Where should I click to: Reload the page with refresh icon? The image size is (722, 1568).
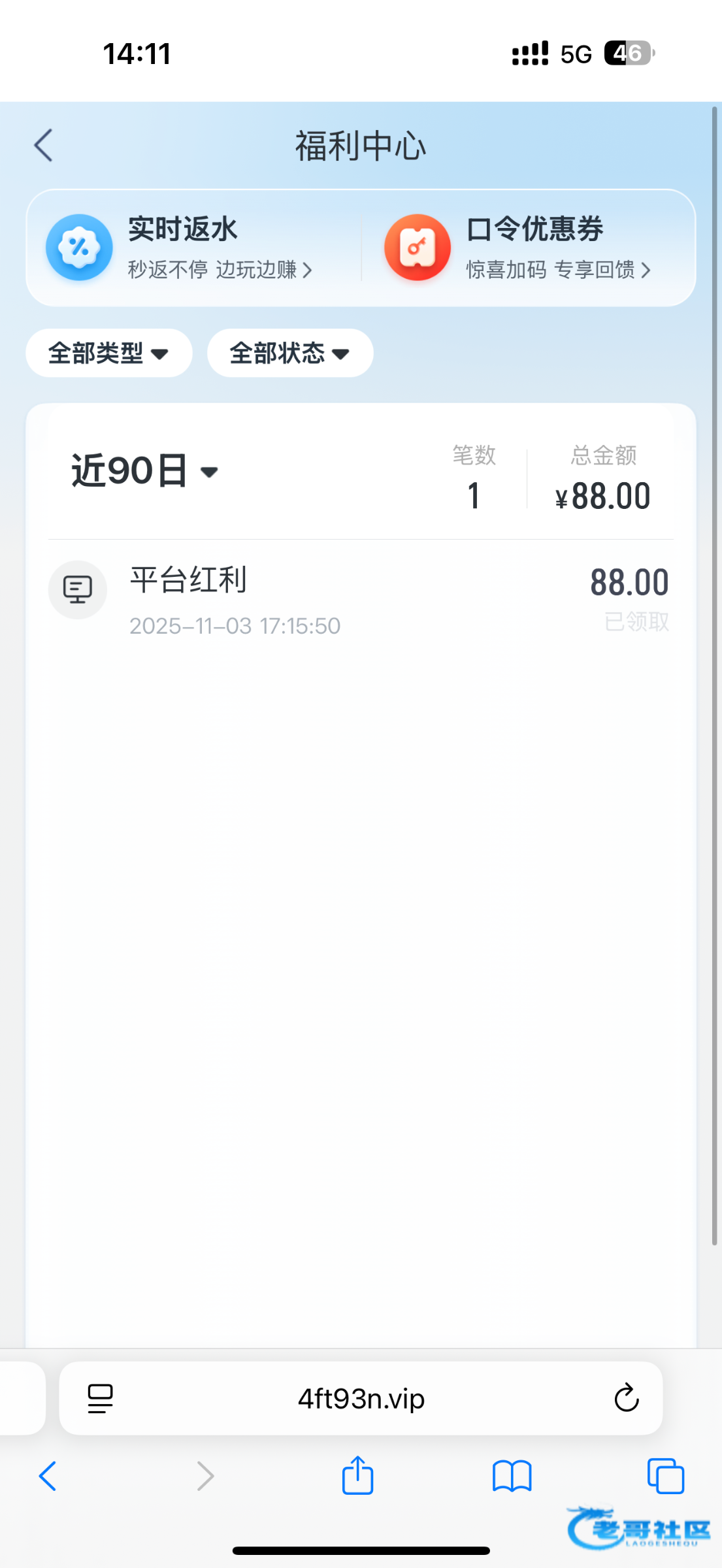(x=626, y=1399)
